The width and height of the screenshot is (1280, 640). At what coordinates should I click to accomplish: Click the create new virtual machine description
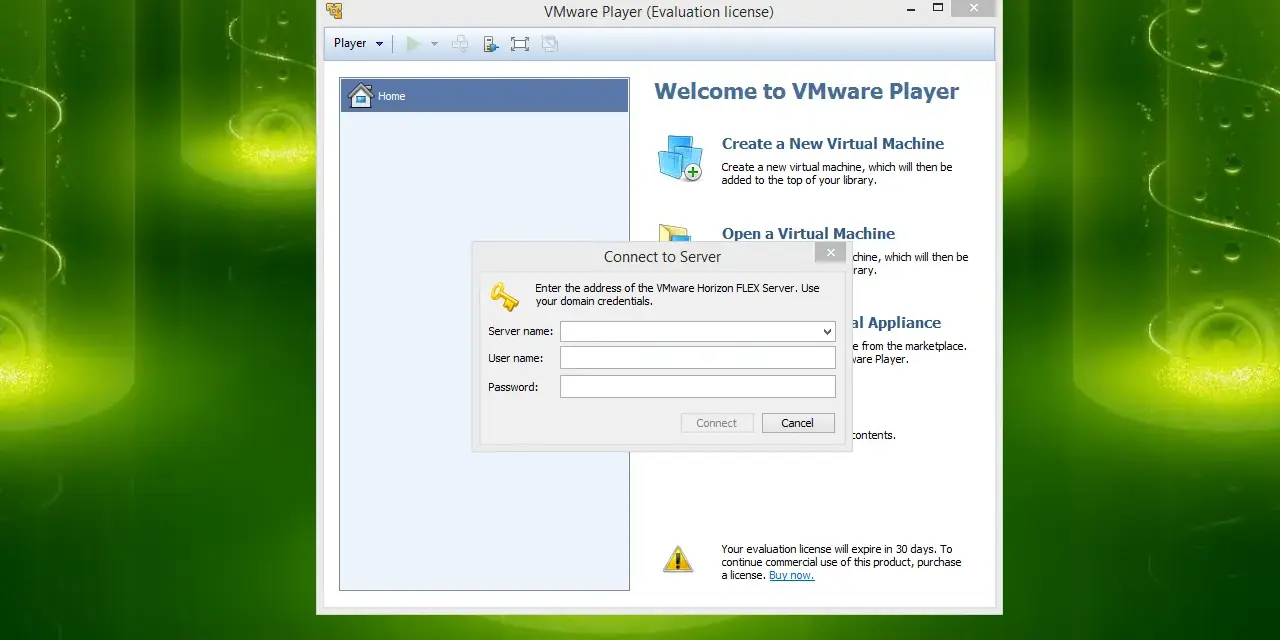[x=837, y=174]
